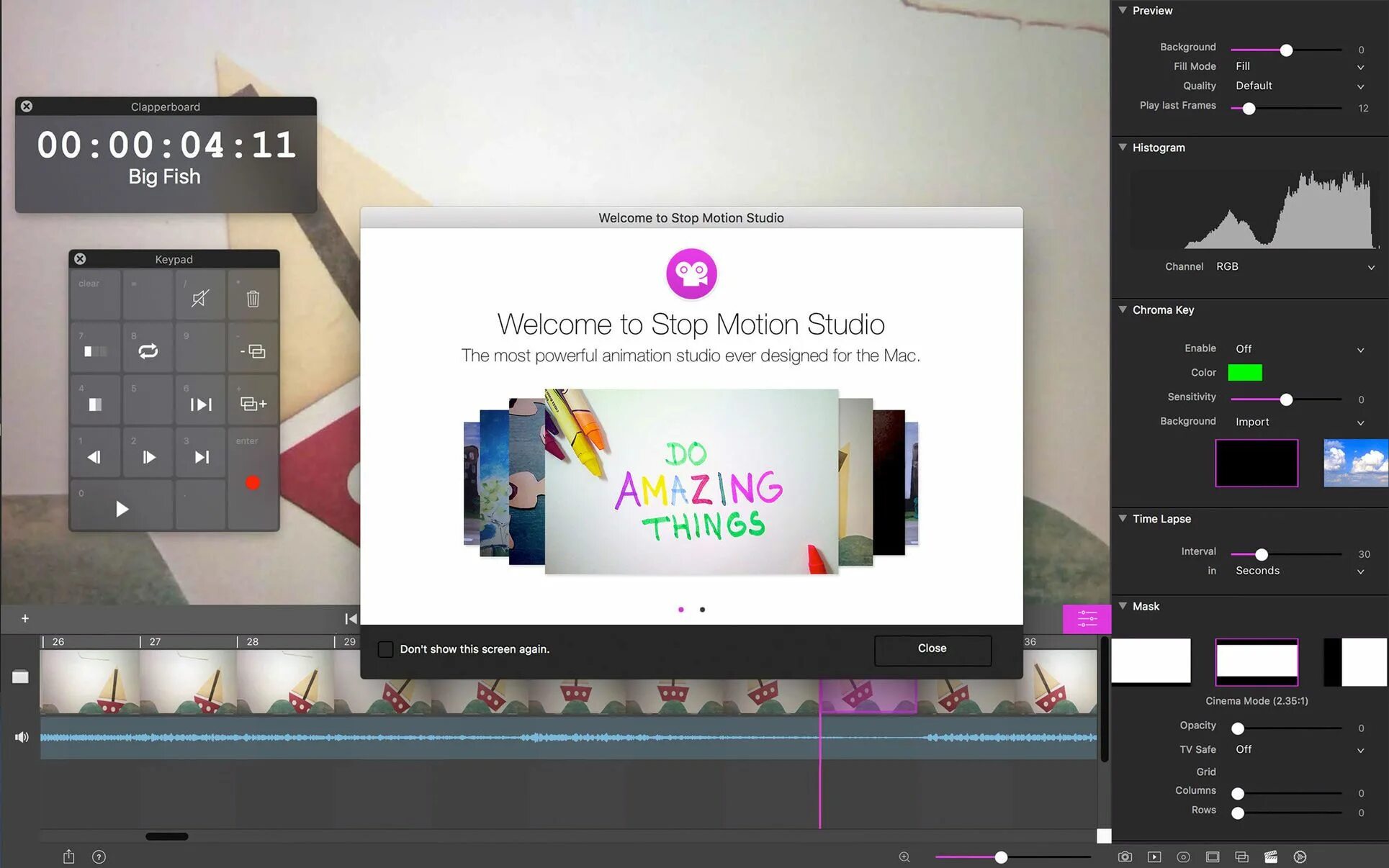The height and width of the screenshot is (868, 1389).
Task: Close the Keypad panel
Action: [80, 259]
